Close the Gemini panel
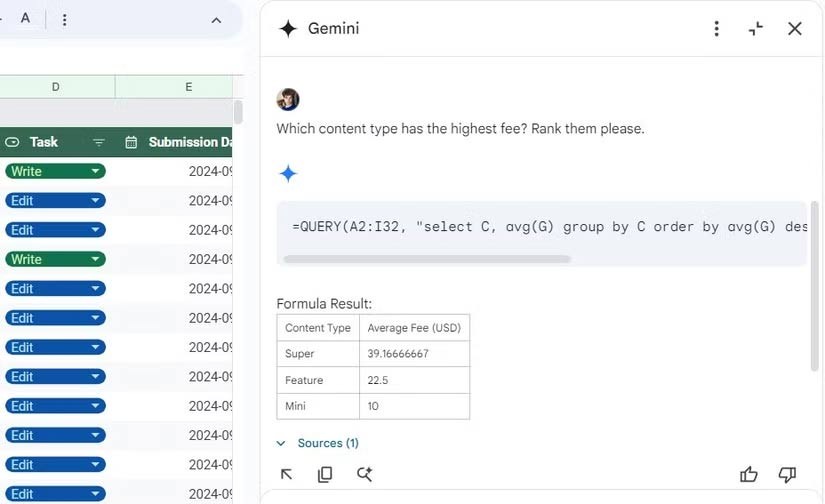The width and height of the screenshot is (825, 504). [x=795, y=29]
